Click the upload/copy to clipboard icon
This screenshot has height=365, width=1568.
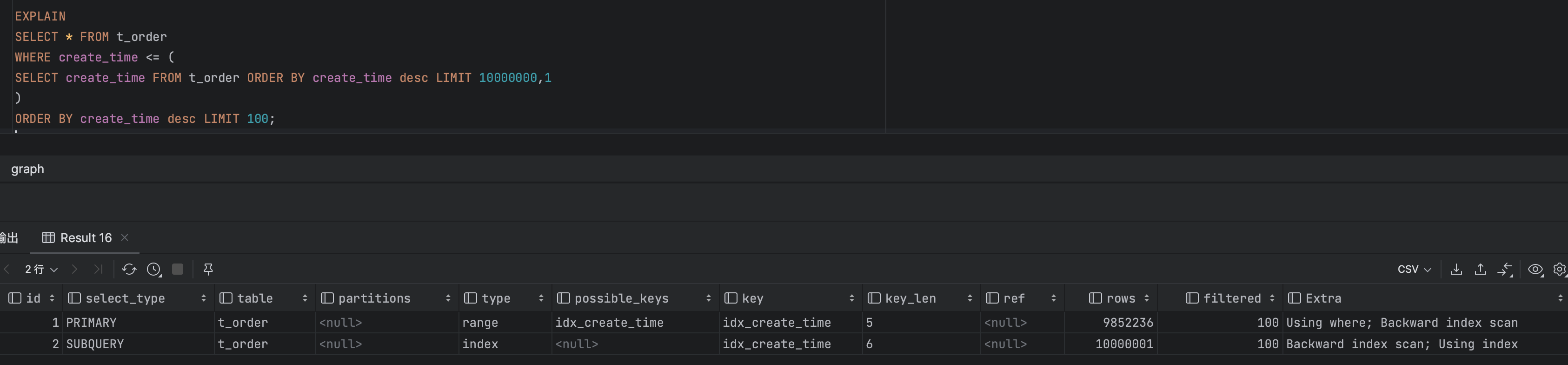(1481, 270)
